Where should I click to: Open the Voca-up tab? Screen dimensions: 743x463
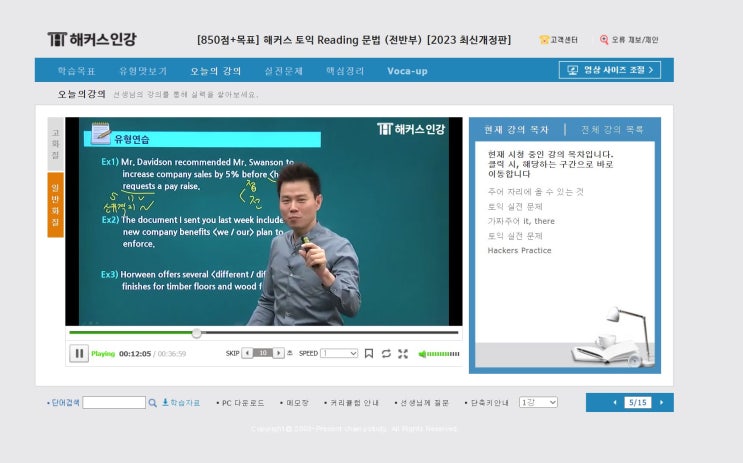pos(407,71)
